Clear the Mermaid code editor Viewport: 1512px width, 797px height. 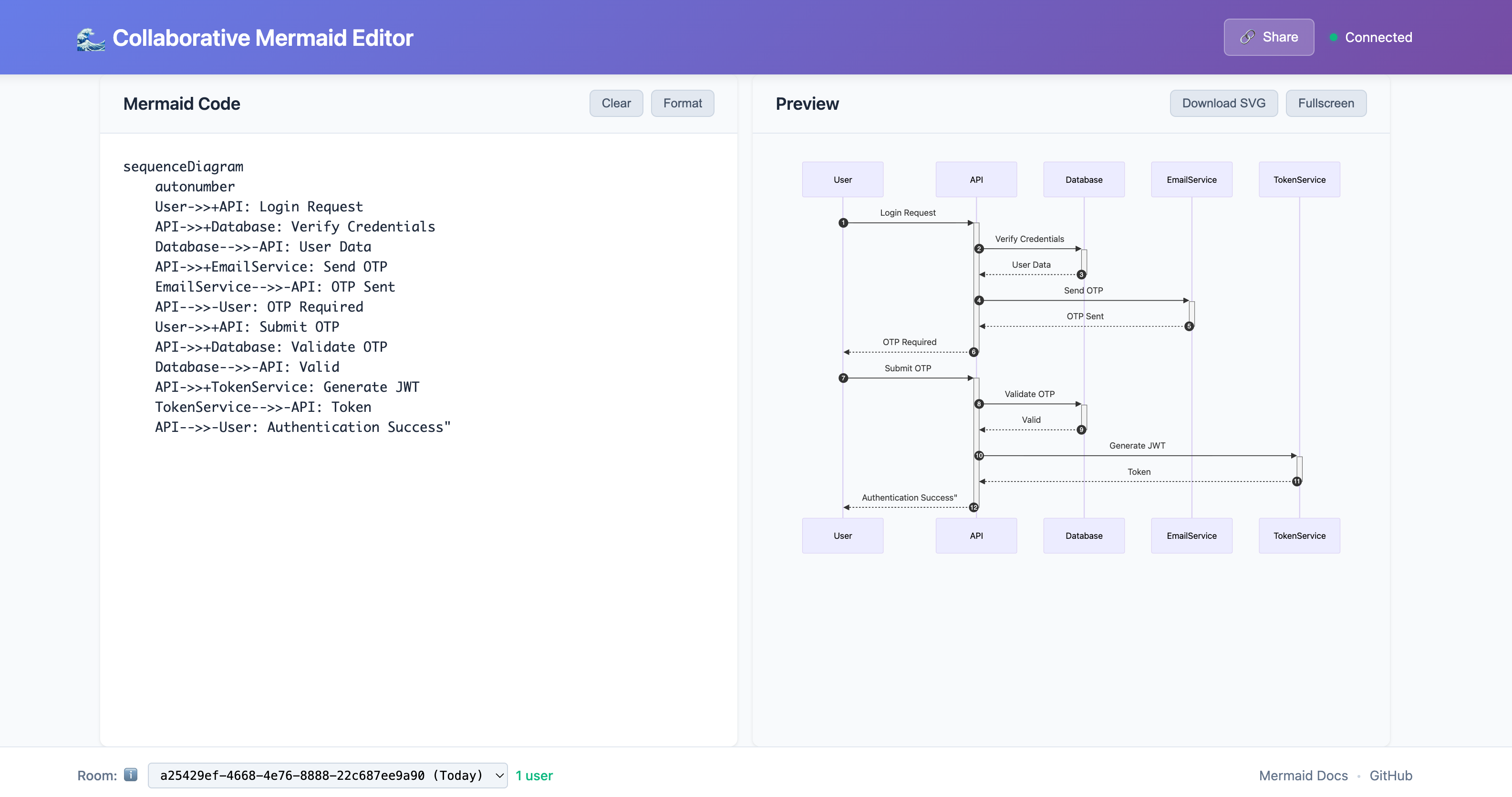coord(616,104)
